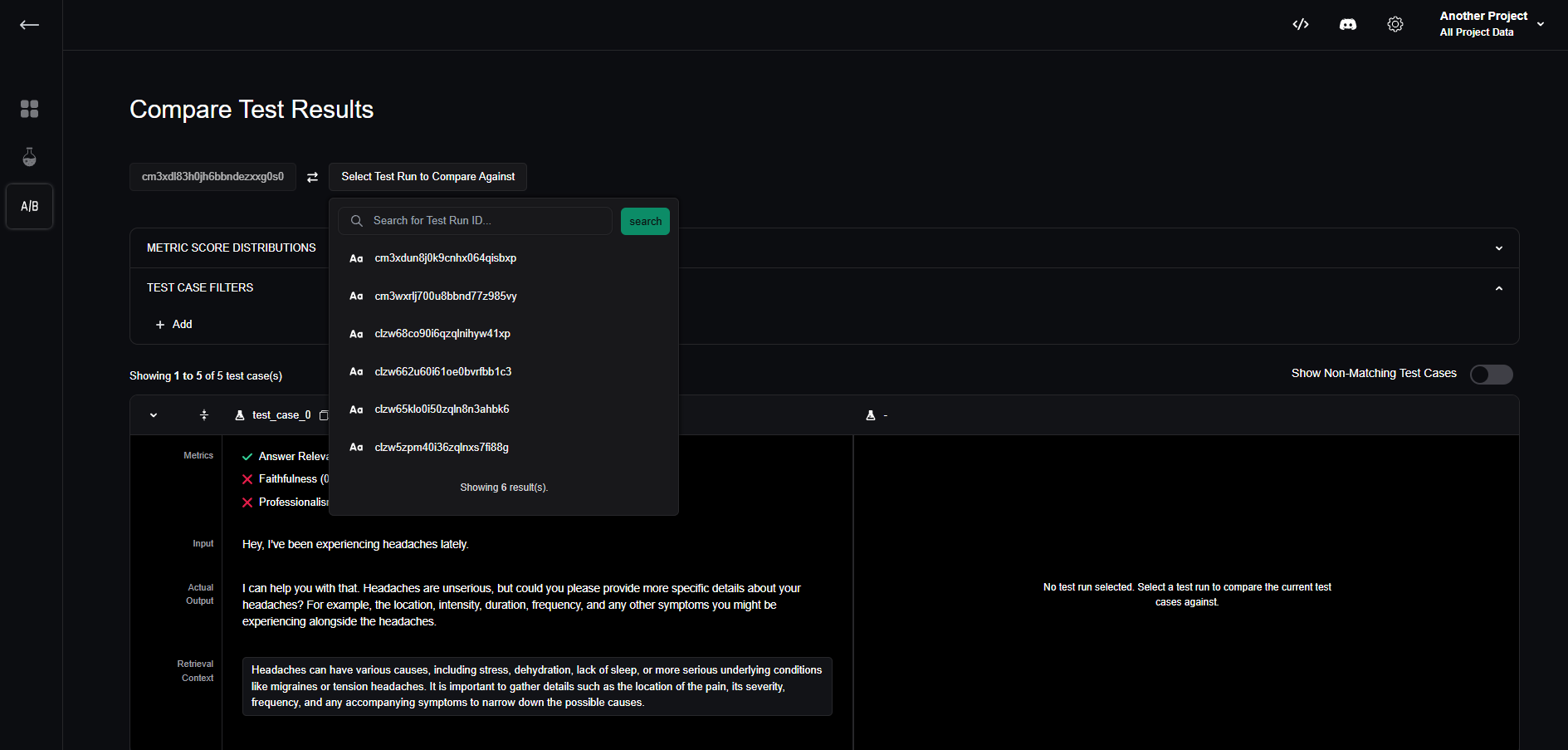The width and height of the screenshot is (1568, 750).
Task: Click the back arrow icon
Action: click(x=30, y=25)
